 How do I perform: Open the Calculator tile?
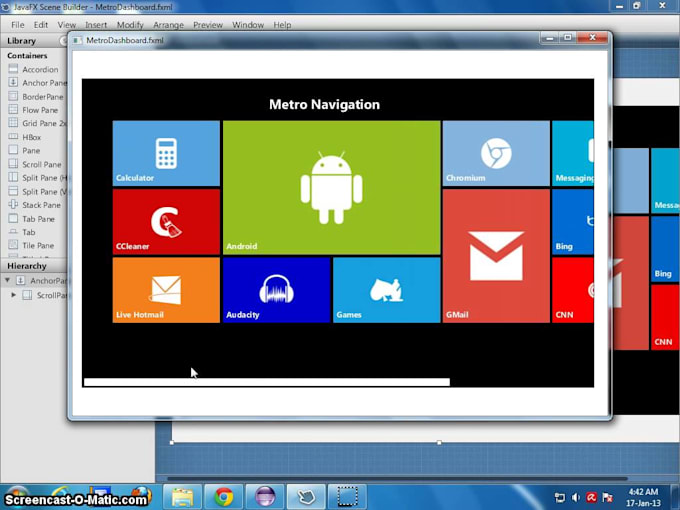166,153
